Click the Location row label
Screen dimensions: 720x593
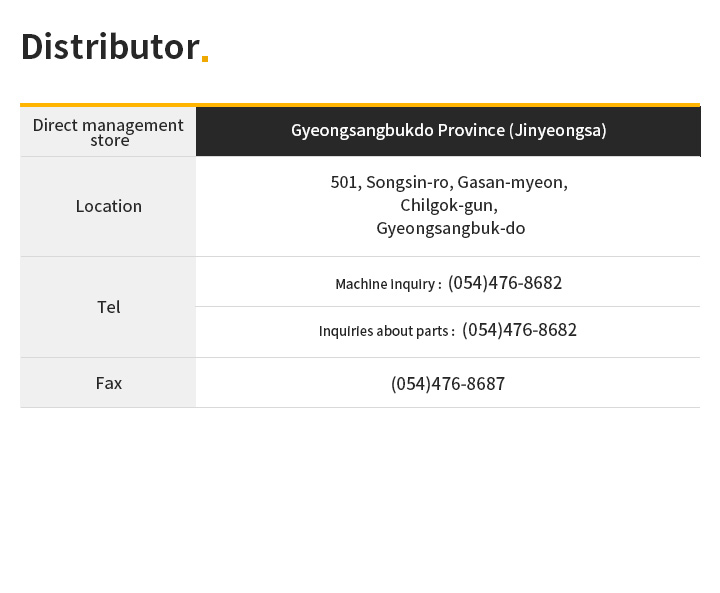[x=109, y=207]
